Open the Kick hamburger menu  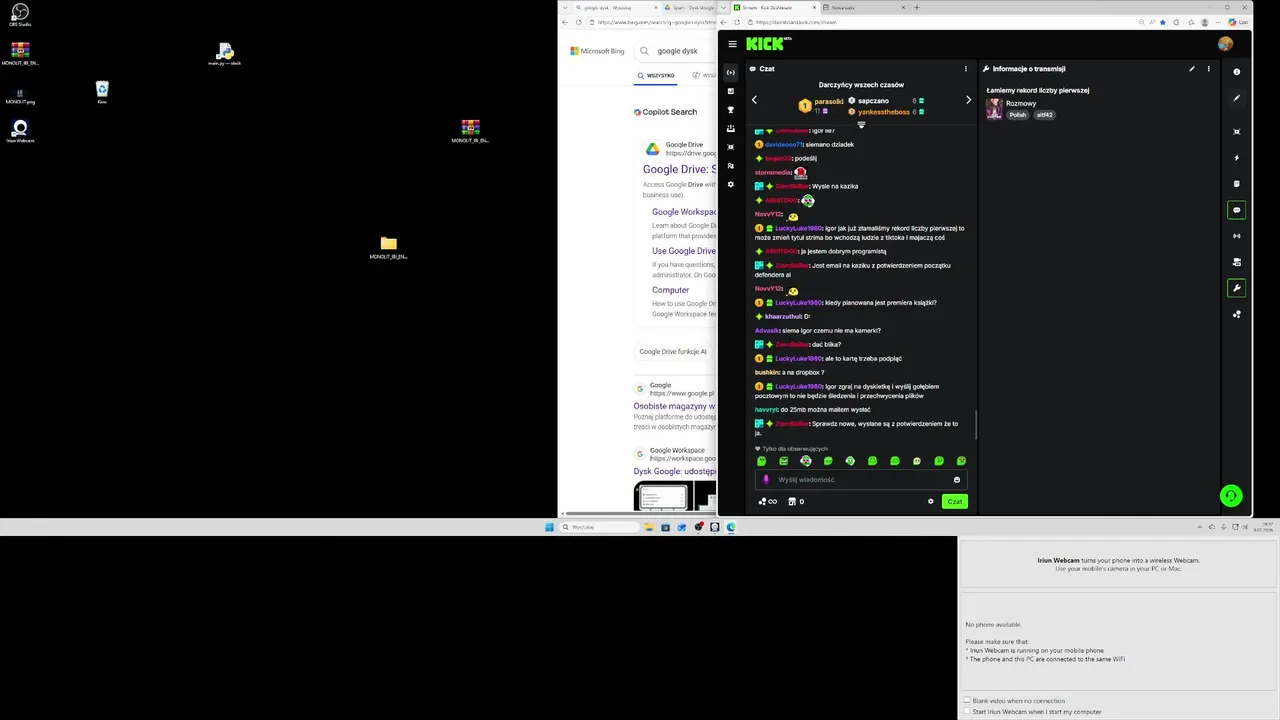[732, 44]
